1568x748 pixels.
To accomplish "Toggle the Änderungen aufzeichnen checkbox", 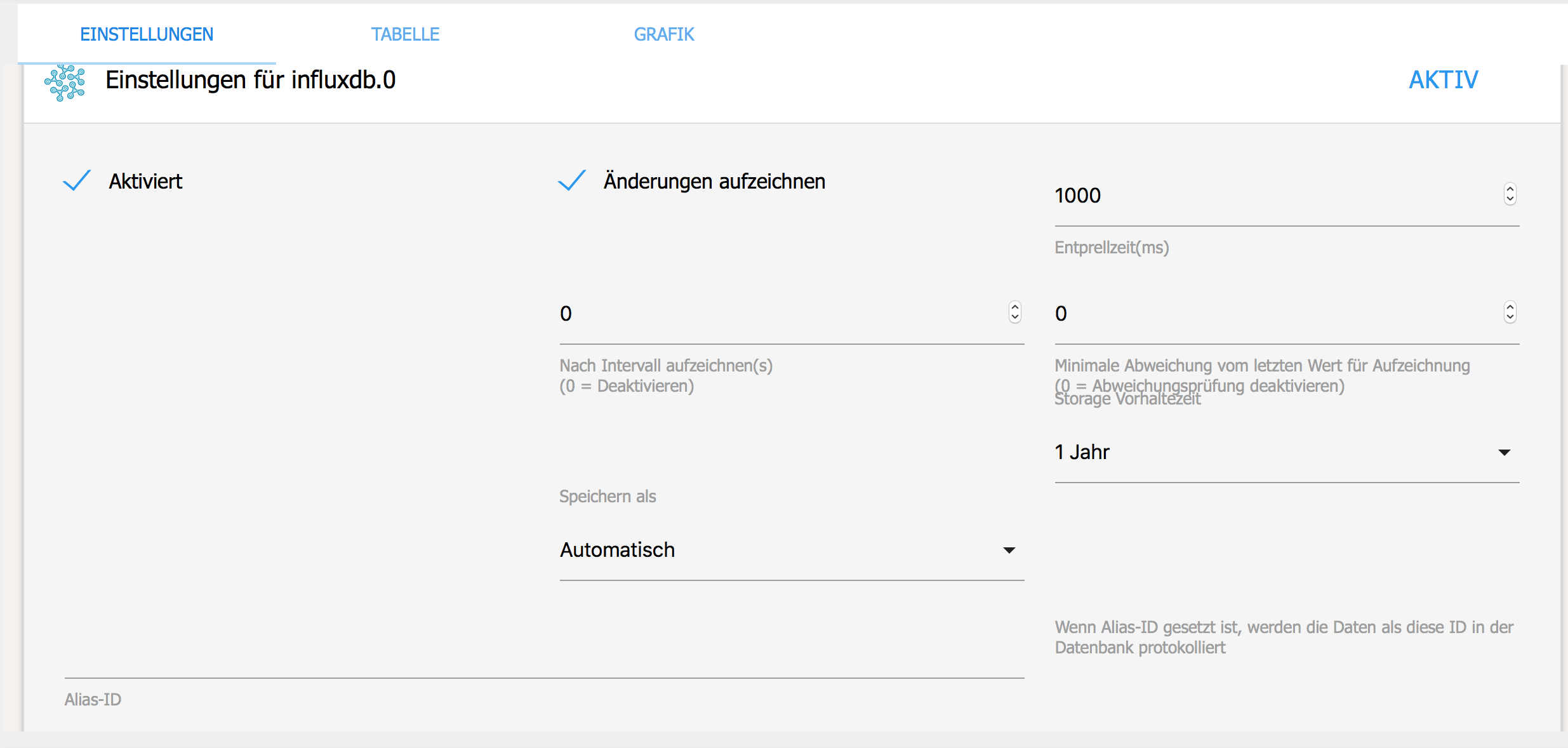I will click(571, 181).
